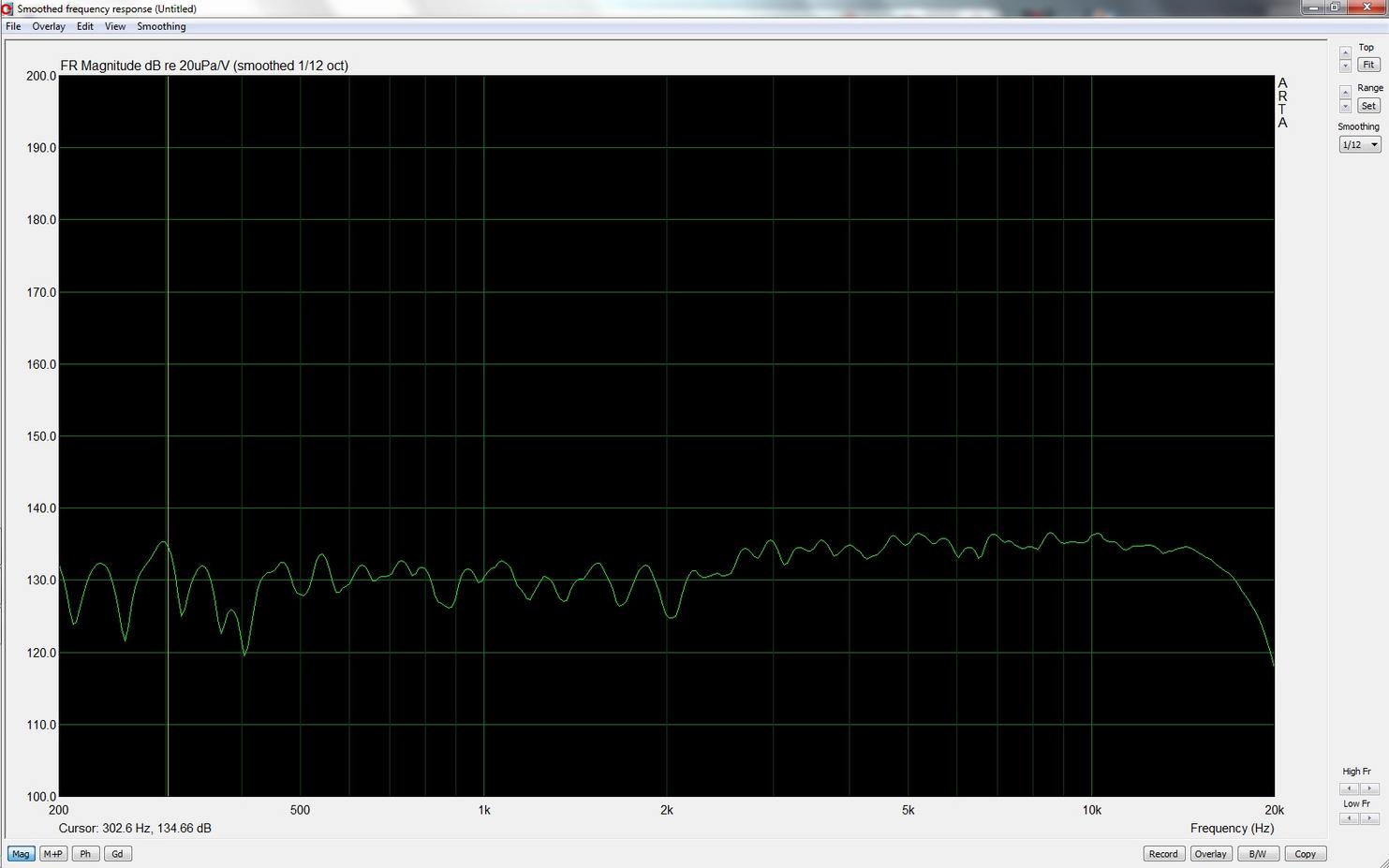Click the vertical ARTA label beside graph
1389x868 pixels.
coord(1282,103)
